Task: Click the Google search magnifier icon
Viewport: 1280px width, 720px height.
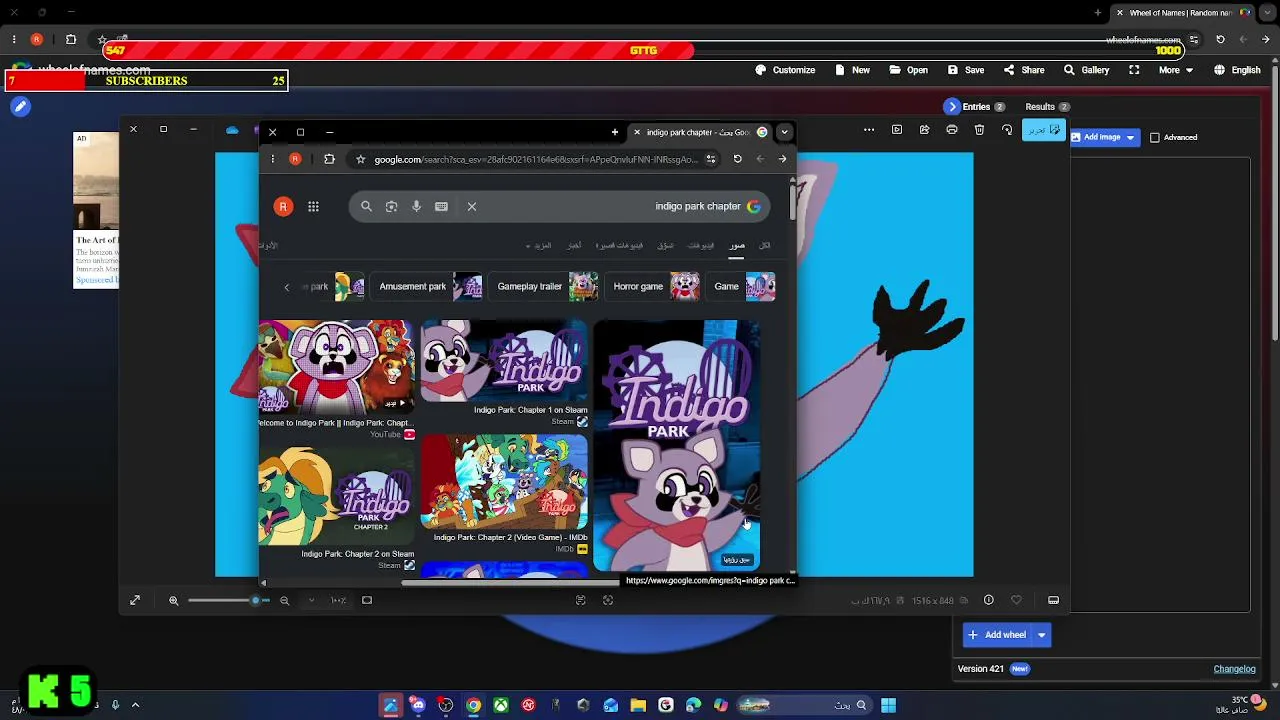Action: coord(366,206)
